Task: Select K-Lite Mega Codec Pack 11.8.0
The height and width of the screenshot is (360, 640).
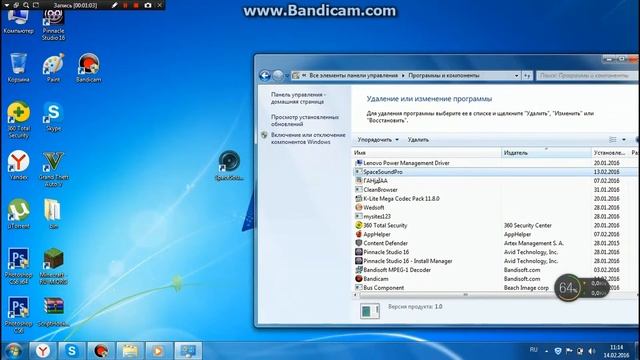Action: tap(496, 199)
